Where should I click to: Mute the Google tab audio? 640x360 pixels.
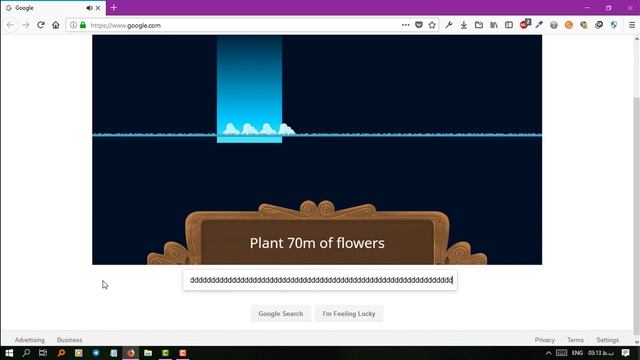point(89,8)
